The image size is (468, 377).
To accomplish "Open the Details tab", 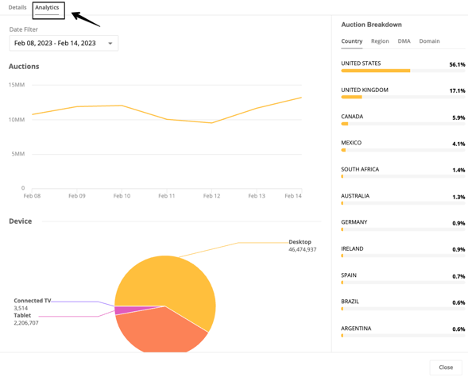I will 17,7.
